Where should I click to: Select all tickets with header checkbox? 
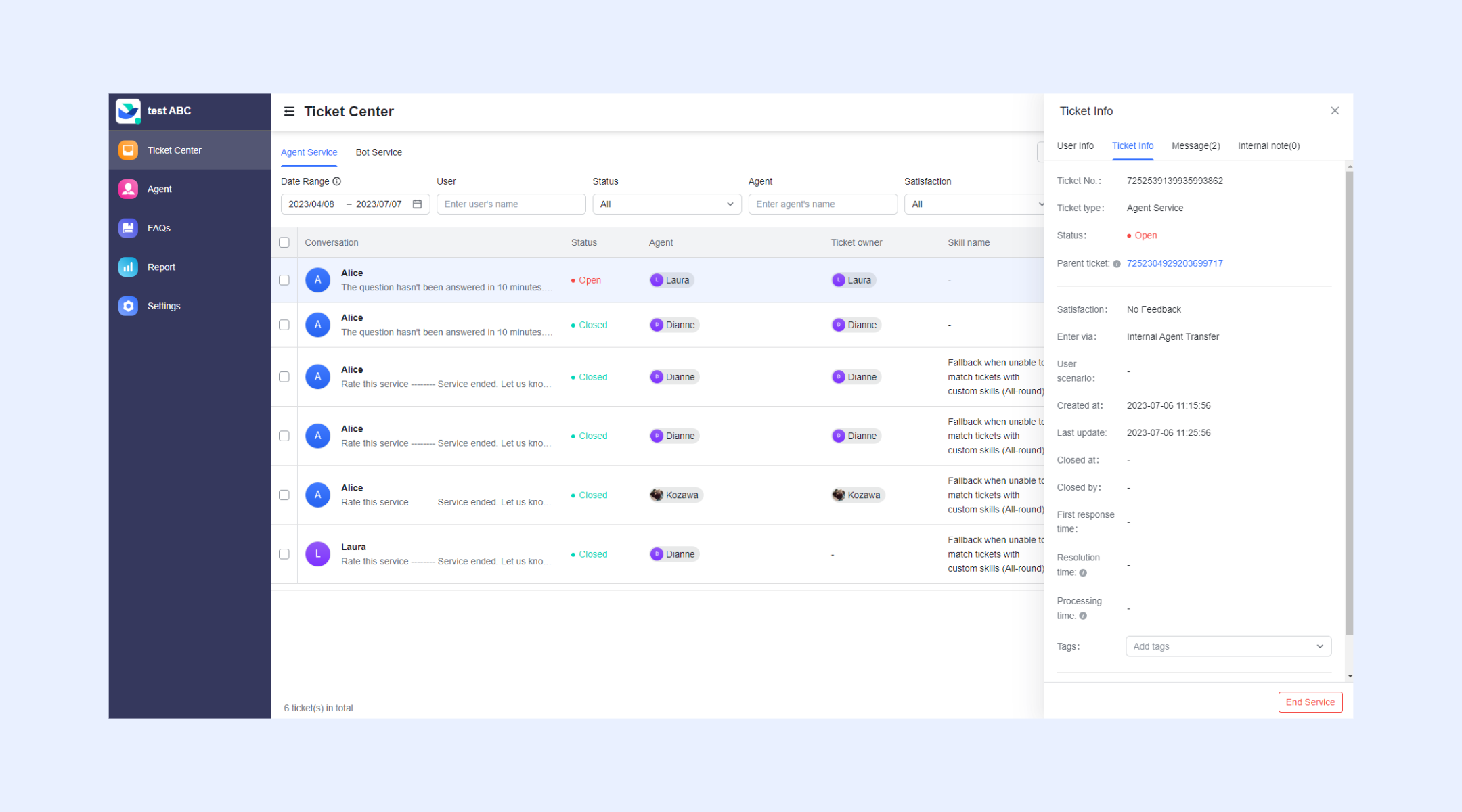[x=284, y=242]
